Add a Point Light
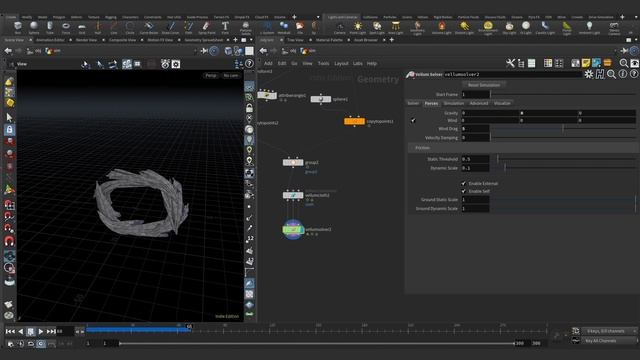The width and height of the screenshot is (640, 360). pos(358,28)
